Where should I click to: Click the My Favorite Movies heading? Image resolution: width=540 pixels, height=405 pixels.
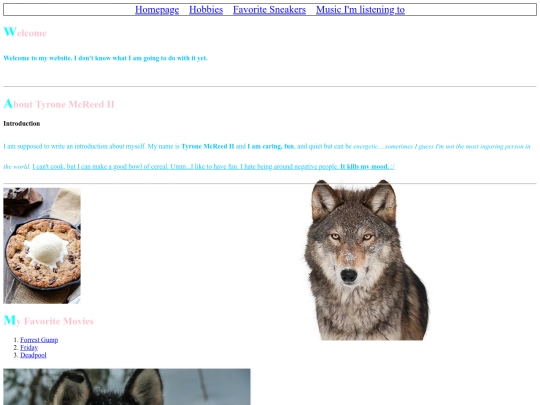click(x=49, y=321)
